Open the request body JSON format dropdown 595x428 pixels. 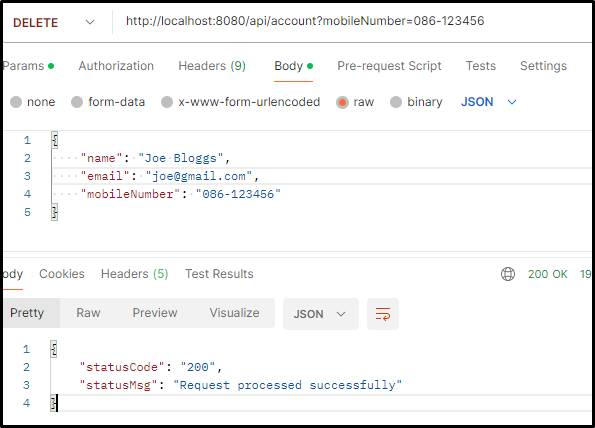coord(489,102)
